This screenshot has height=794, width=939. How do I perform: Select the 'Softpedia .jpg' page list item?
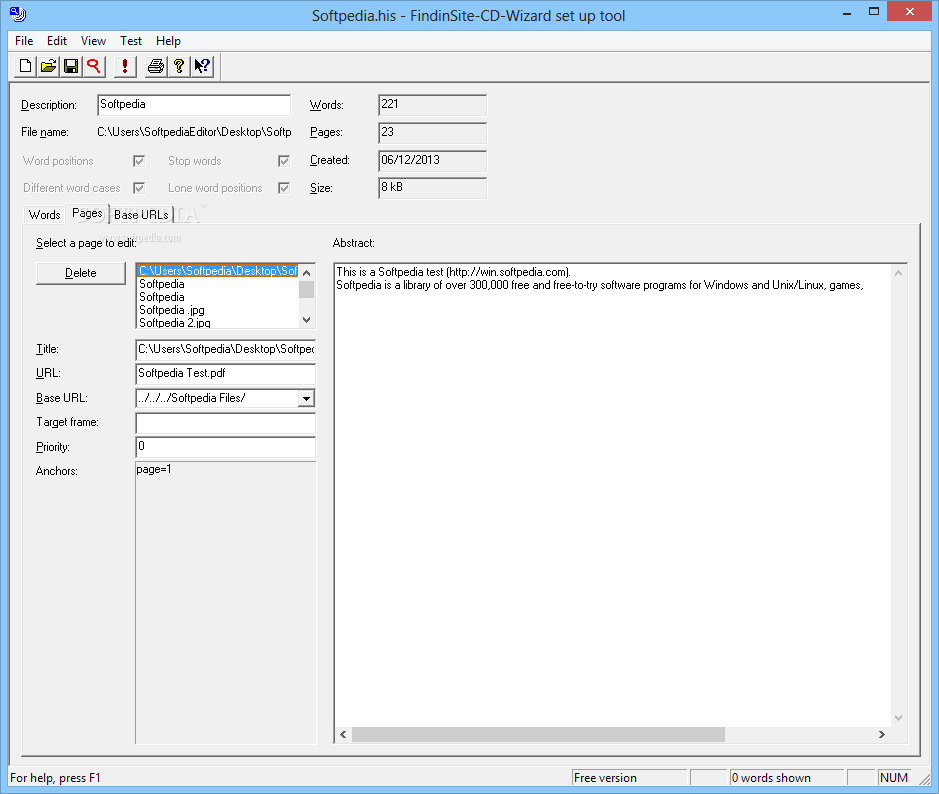click(x=172, y=310)
